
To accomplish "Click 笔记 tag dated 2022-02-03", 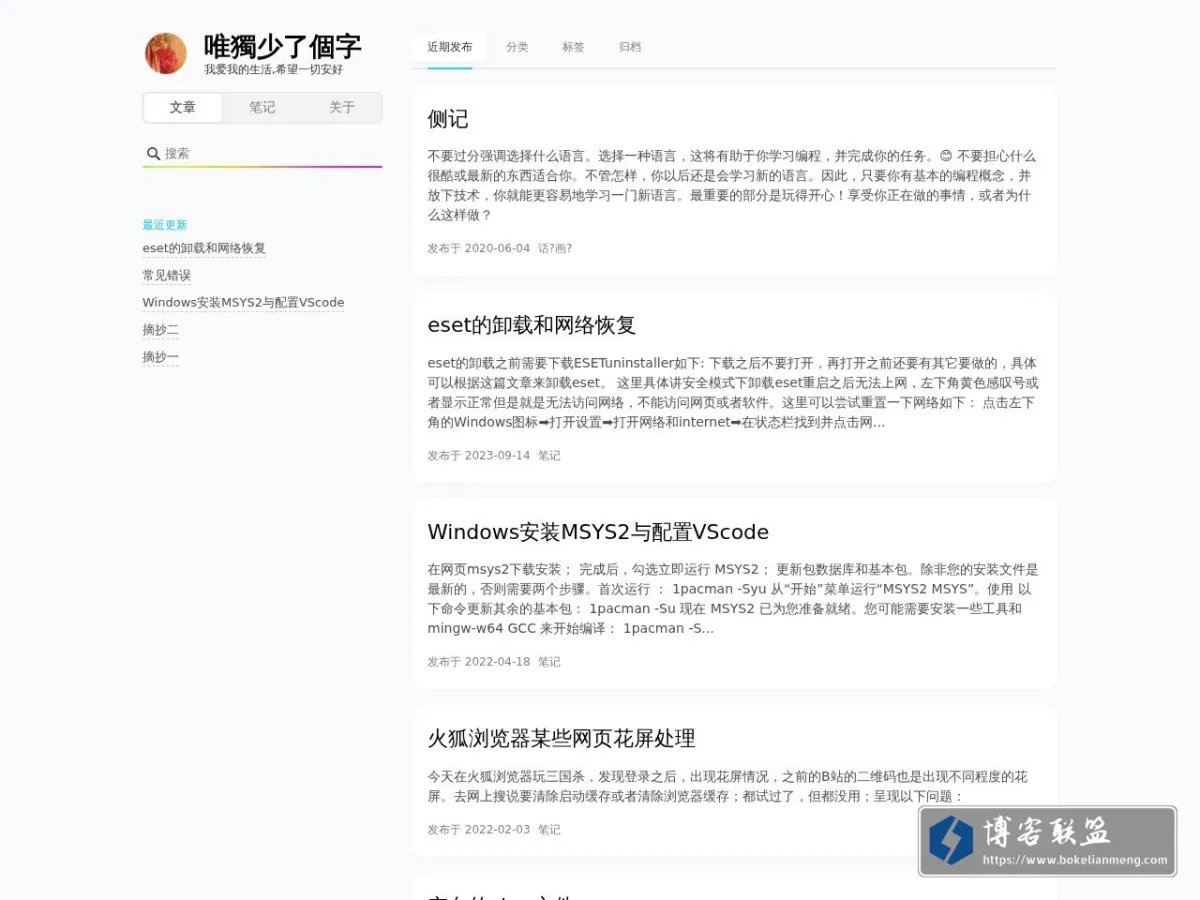I will (x=549, y=829).
